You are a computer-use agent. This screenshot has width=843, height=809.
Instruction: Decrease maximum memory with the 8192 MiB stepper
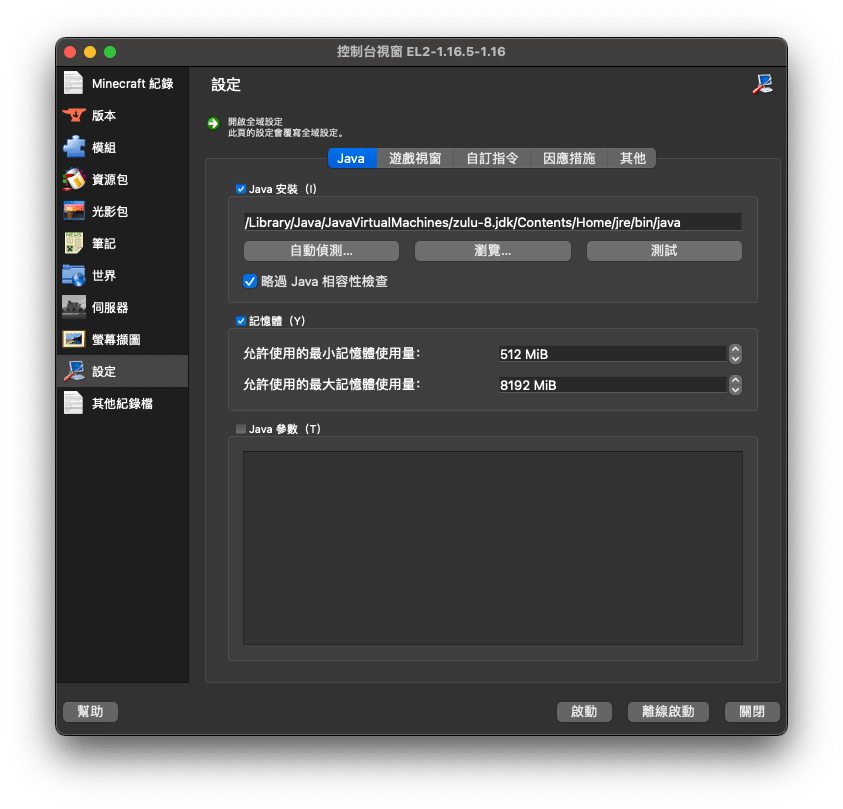pyautogui.click(x=735, y=389)
